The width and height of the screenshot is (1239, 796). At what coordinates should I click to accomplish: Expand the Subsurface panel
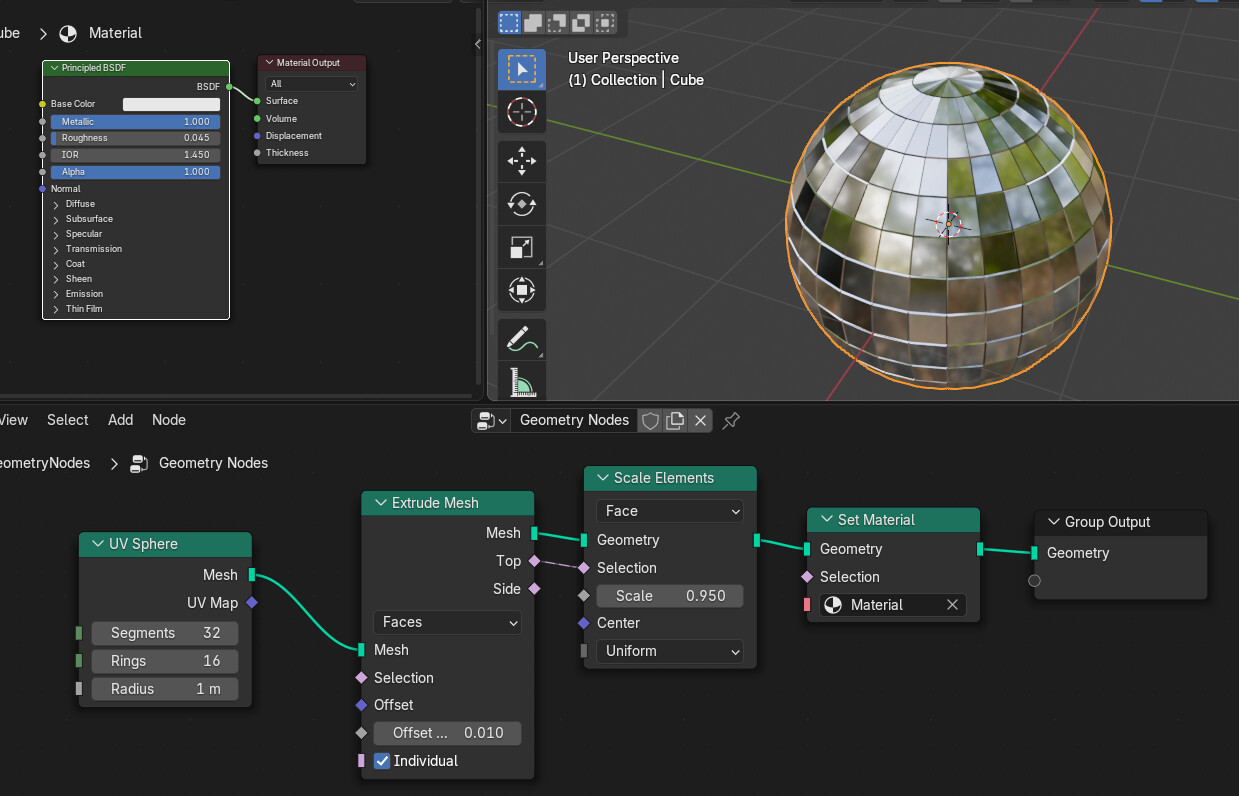[x=56, y=219]
